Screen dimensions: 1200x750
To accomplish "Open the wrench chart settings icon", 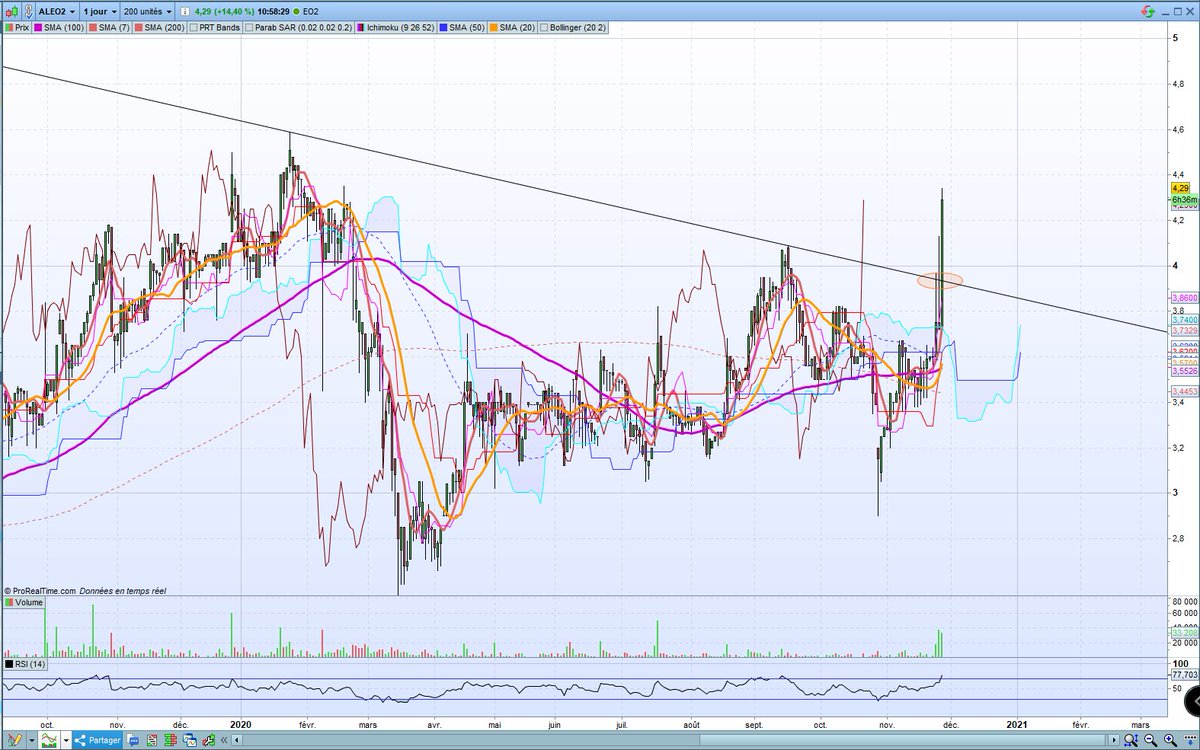I will 208,740.
